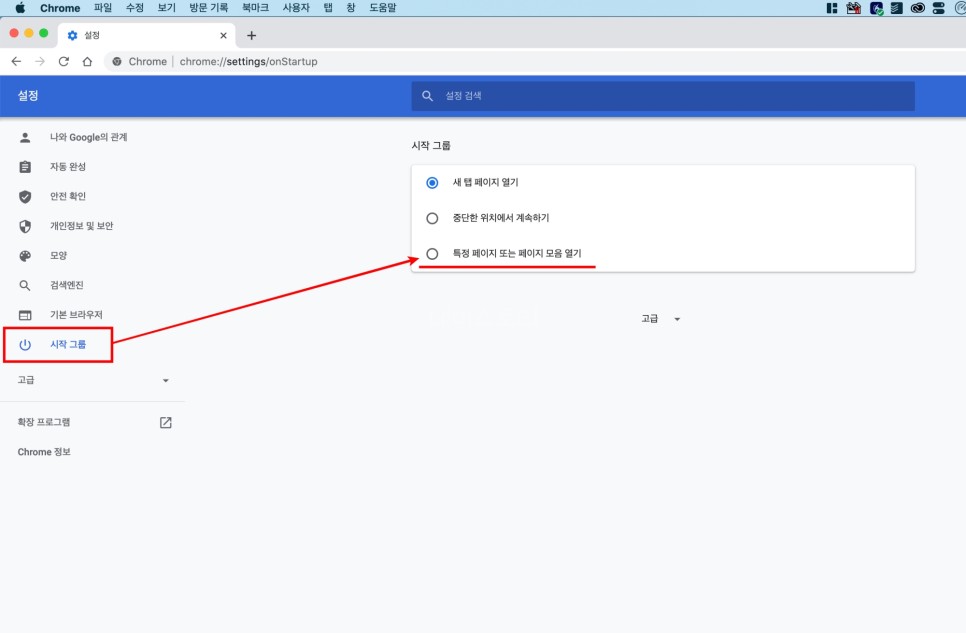The image size is (966, 633).
Task: Open Control Center in the macOS menu bar
Action: [938, 7]
